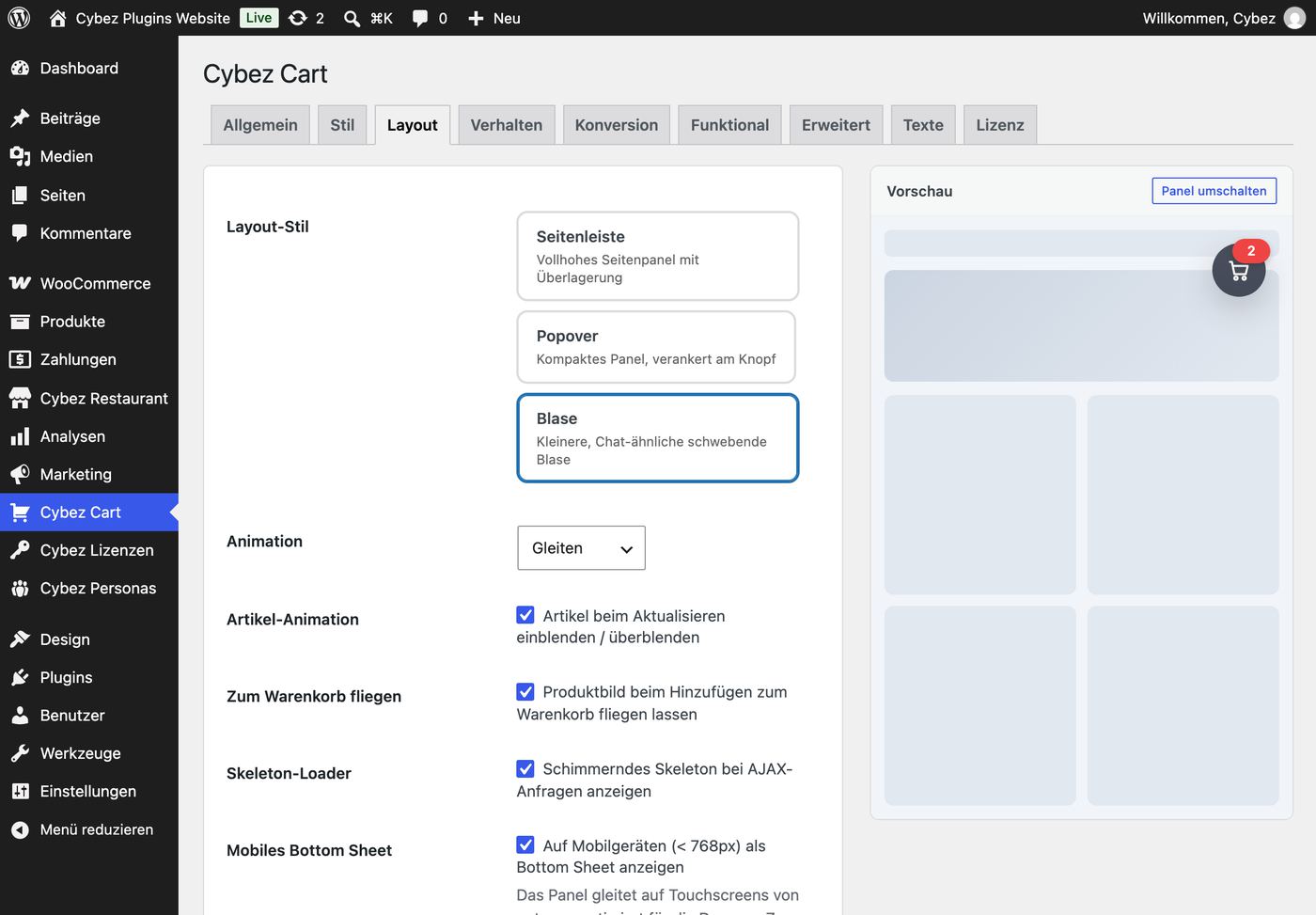Image resolution: width=1316 pixels, height=915 pixels.
Task: Open the search icon in the admin bar
Action: pyautogui.click(x=352, y=18)
